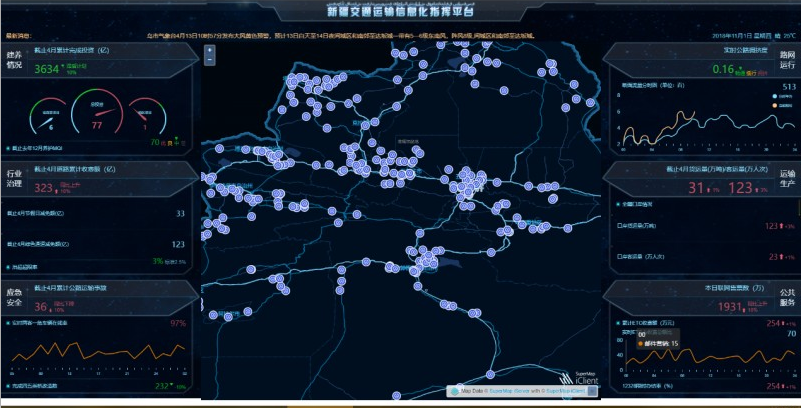Zoom in the map with plus button
Viewport: 801px width, 408px height.
(210, 50)
